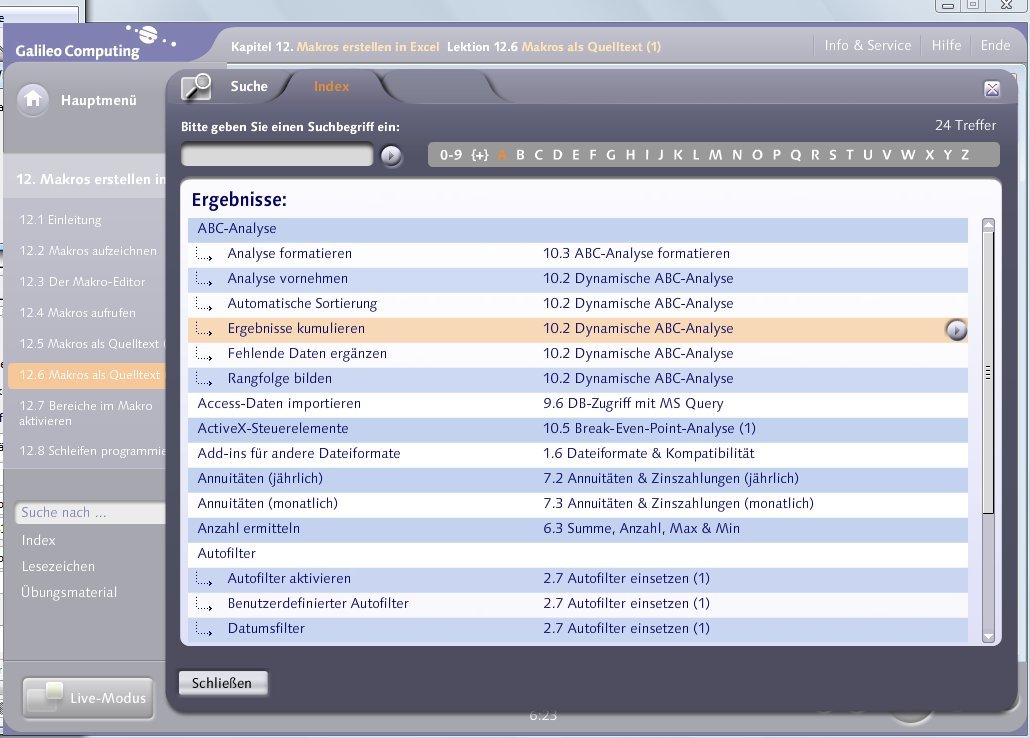
Task: Select 'Rangfolge bilden' result row
Action: 577,379
